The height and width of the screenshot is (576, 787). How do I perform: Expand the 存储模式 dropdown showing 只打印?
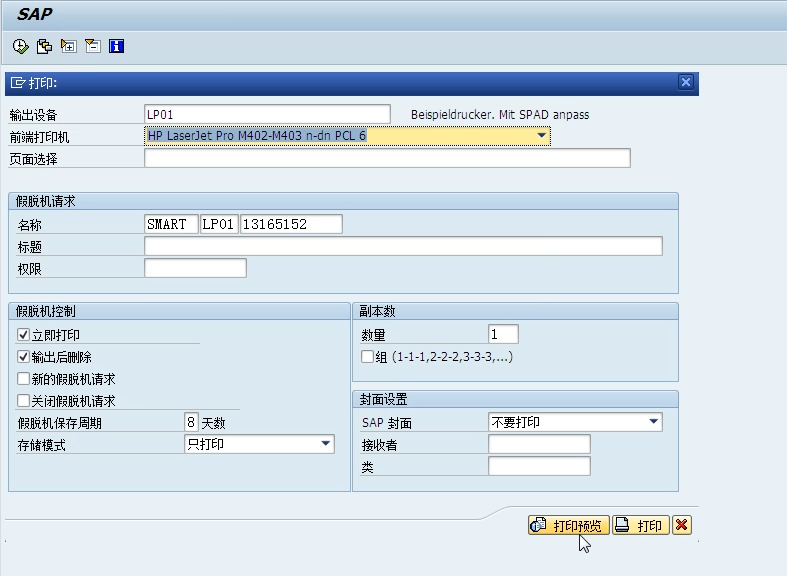pyautogui.click(x=326, y=444)
